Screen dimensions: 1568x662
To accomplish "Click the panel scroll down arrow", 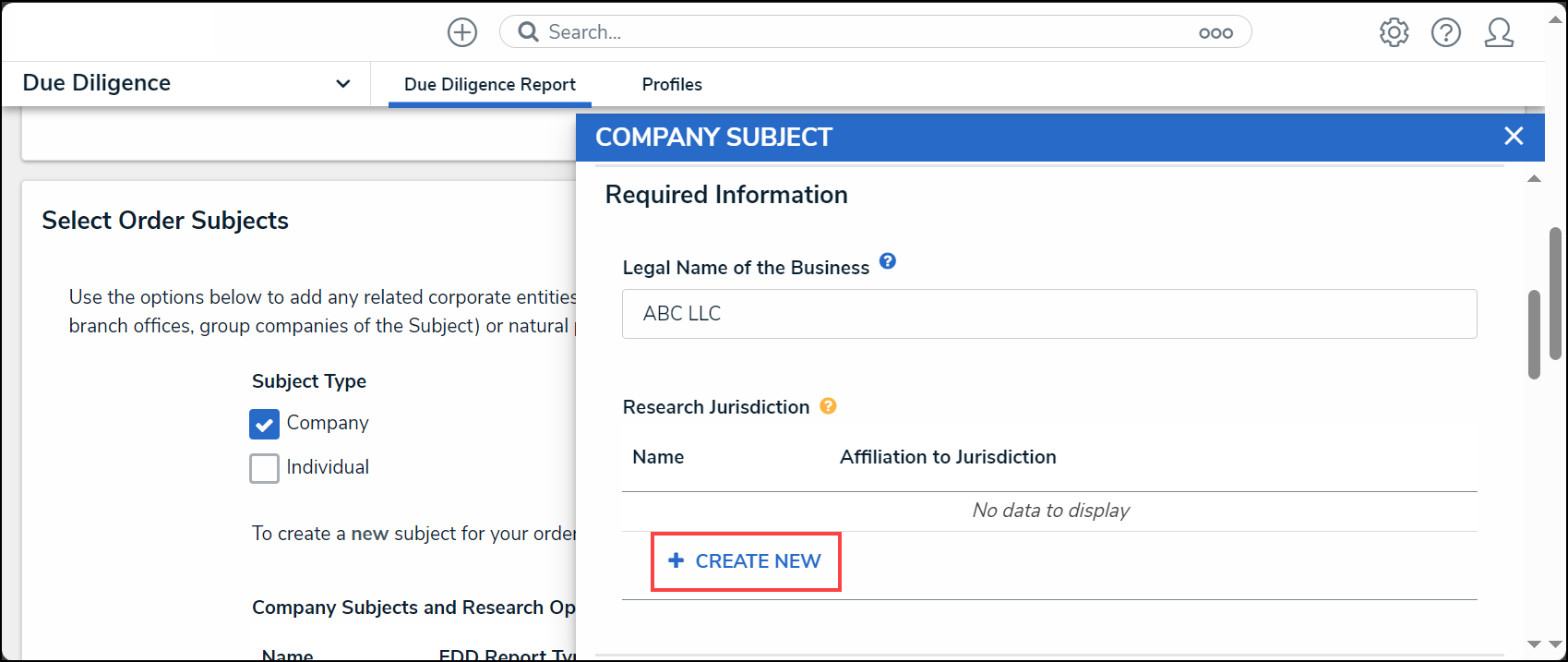I will coord(1534,644).
